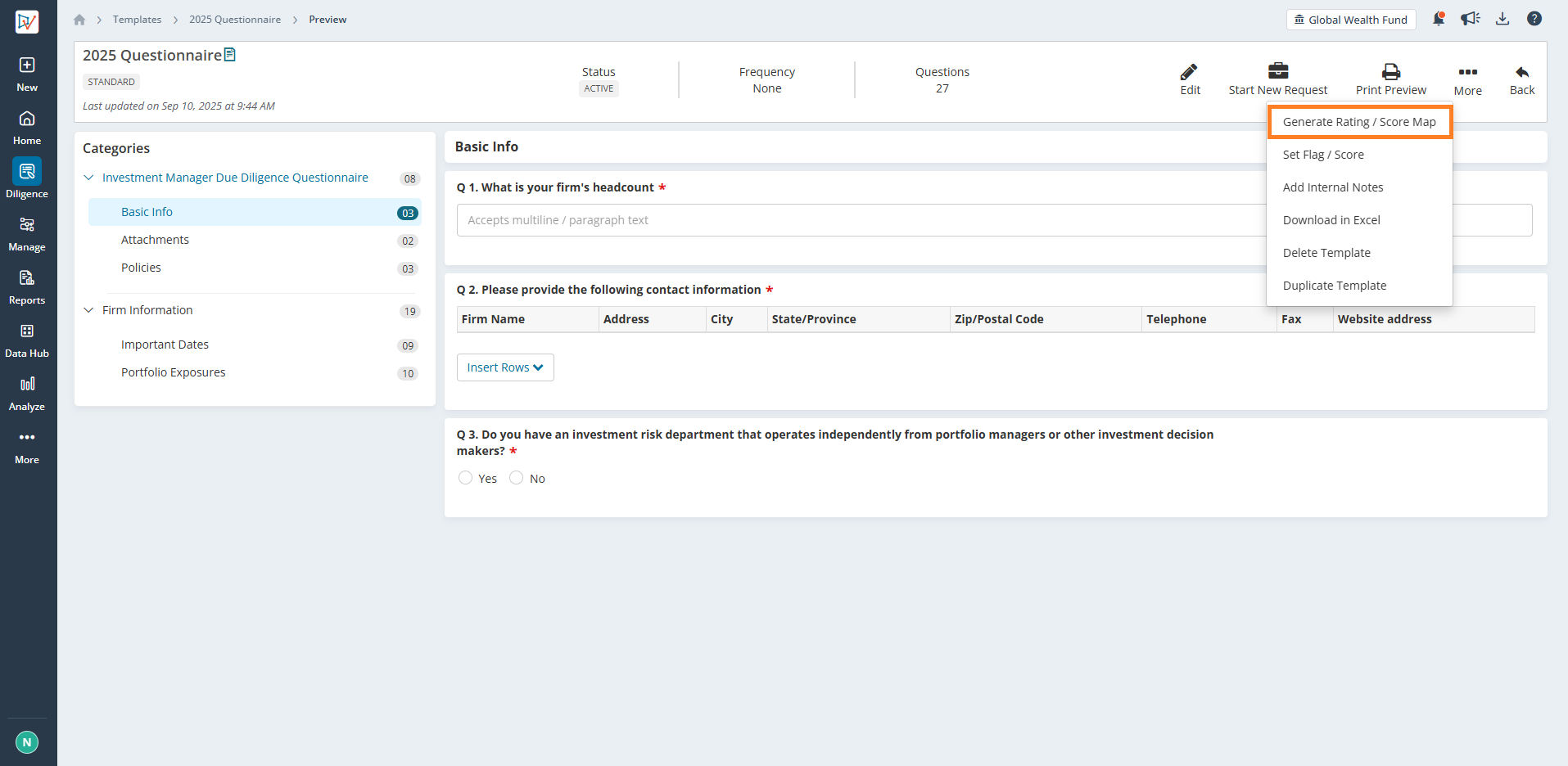Open the downloads icon in header
This screenshot has width=1568, height=766.
pos(1502,19)
